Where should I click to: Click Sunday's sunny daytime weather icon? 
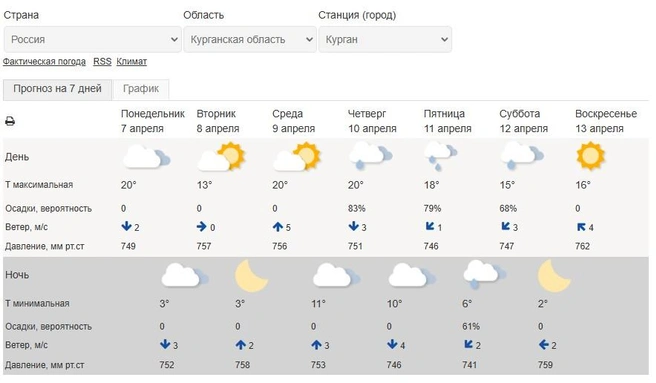tap(590, 156)
